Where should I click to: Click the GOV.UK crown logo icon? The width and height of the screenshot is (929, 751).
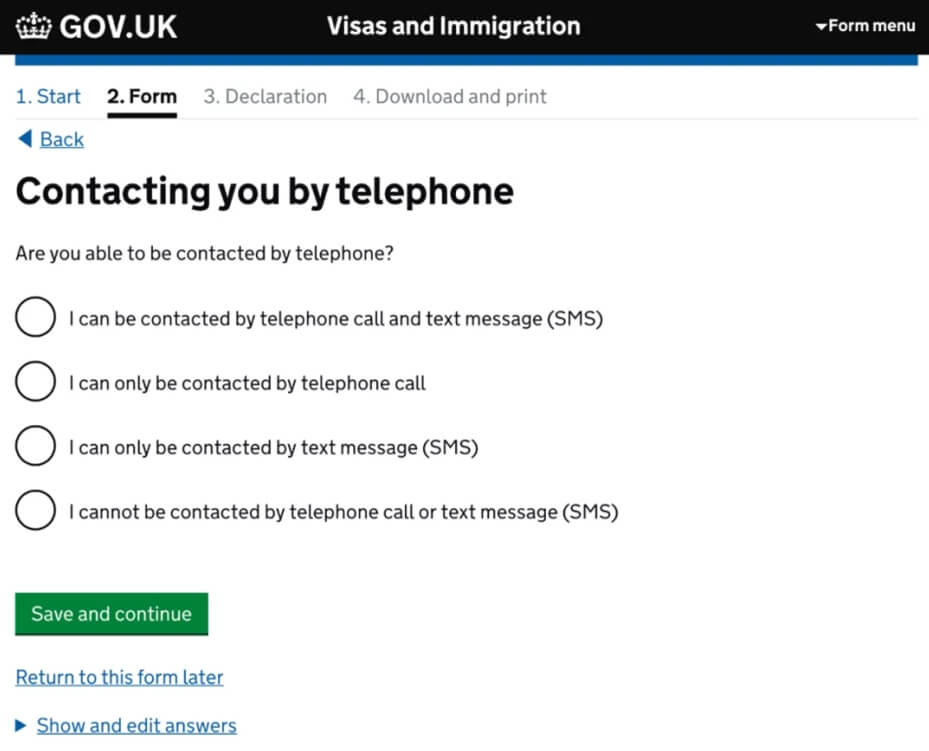34,26
